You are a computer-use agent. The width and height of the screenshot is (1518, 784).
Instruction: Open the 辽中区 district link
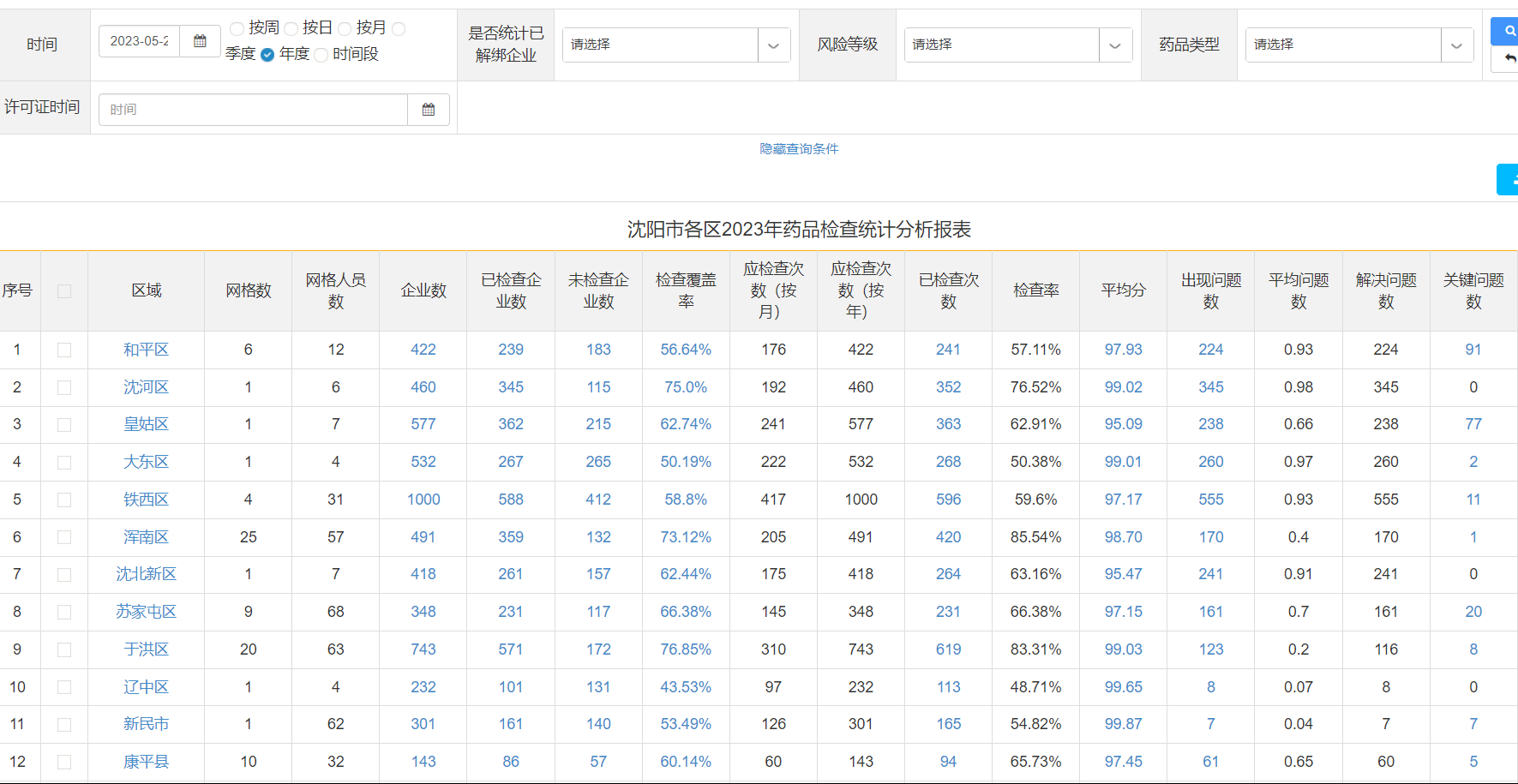click(x=146, y=687)
